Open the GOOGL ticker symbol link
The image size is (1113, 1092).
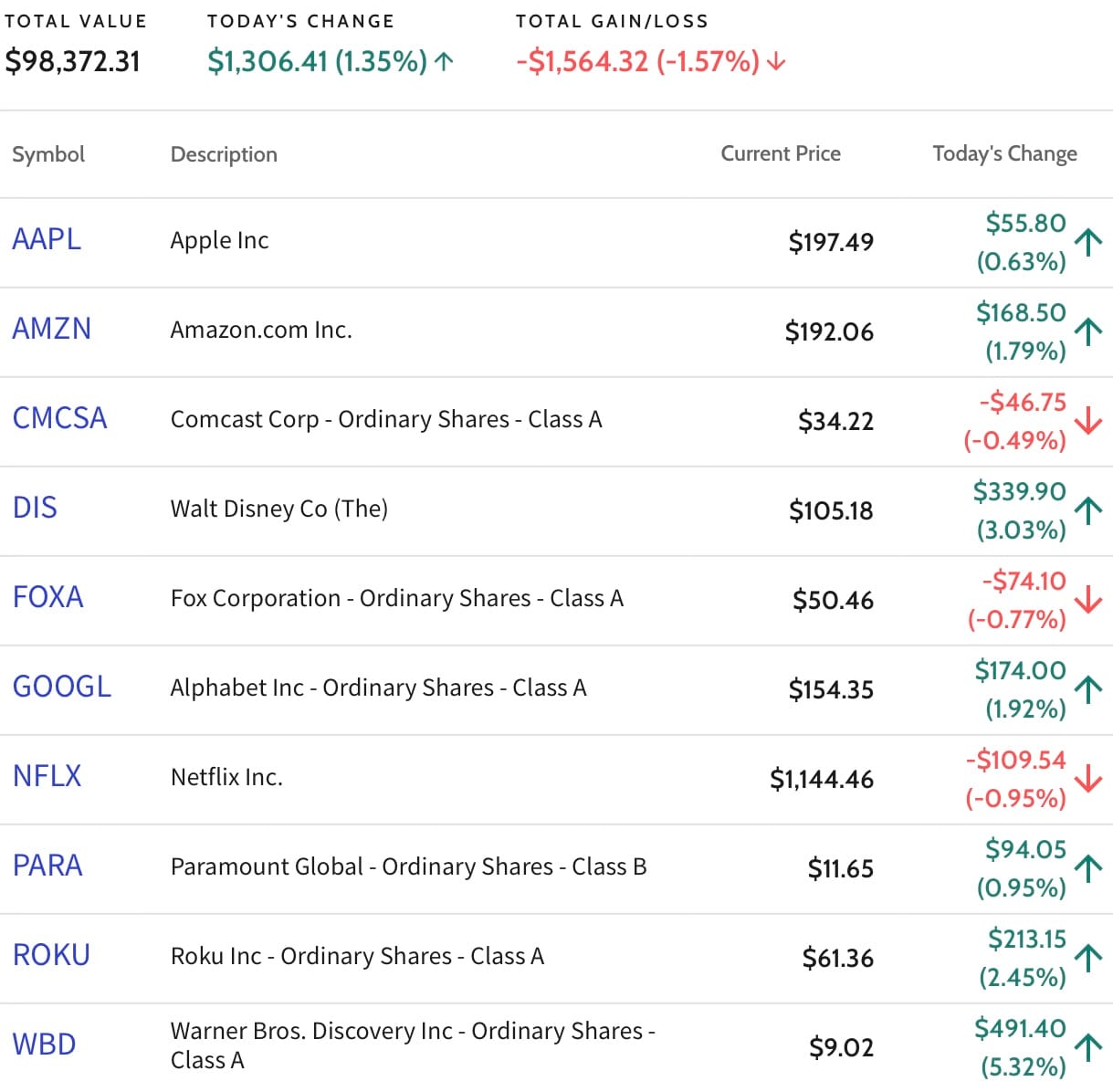[62, 687]
